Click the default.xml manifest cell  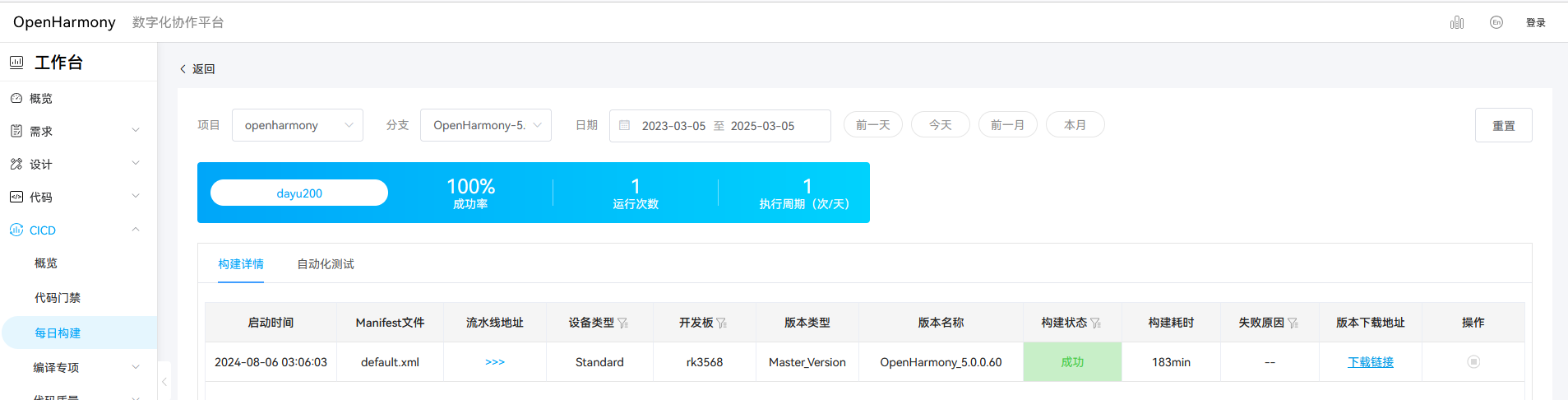[x=390, y=362]
